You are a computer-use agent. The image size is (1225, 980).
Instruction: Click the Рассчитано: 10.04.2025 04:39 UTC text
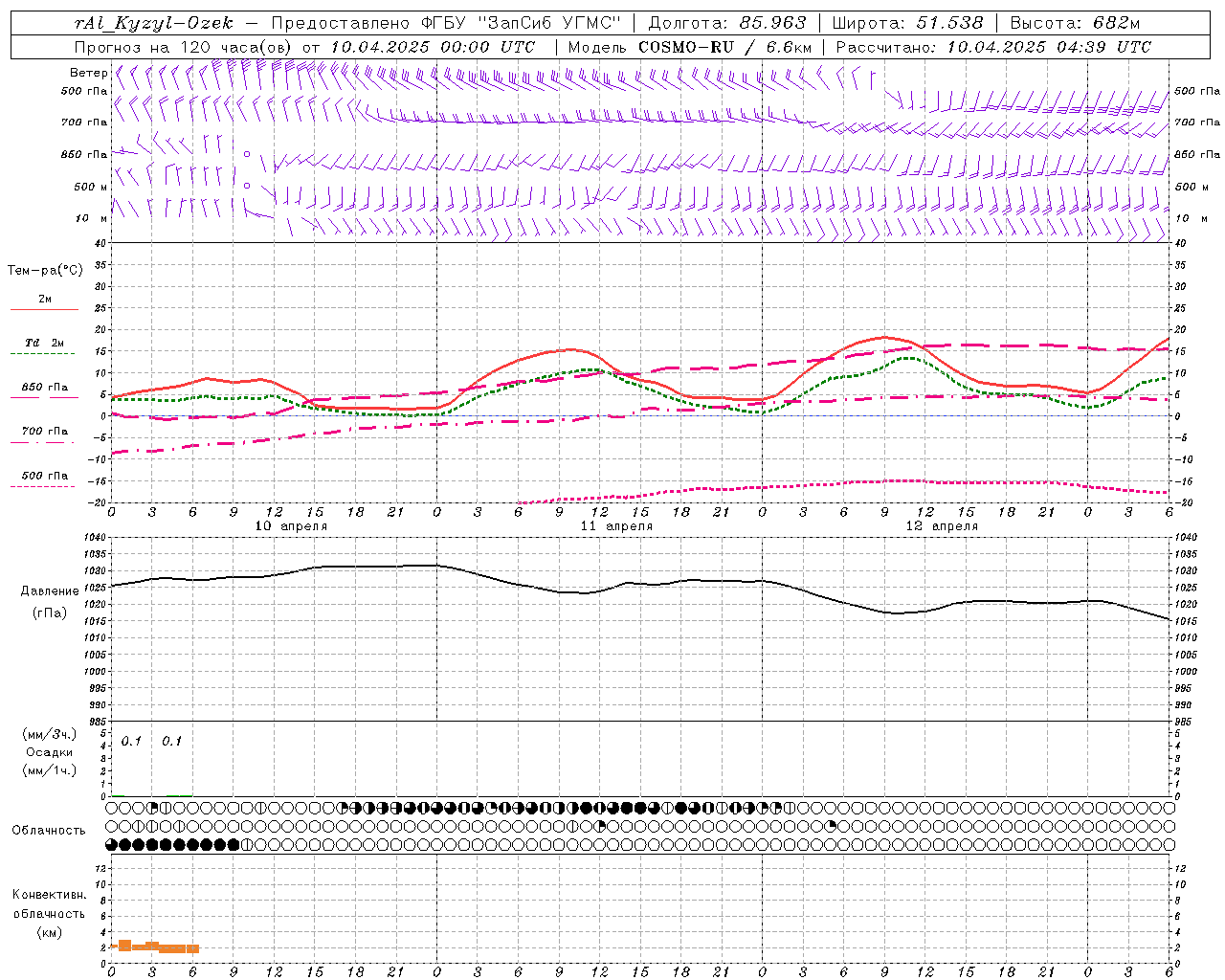993,47
